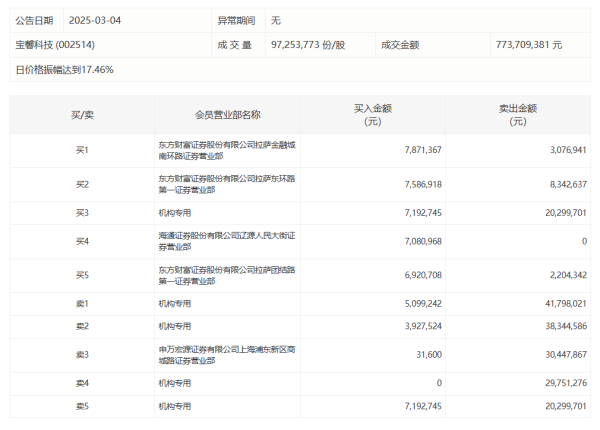Screen dimensions: 600x430
Task: Open the 拉萨东环路第一证券营业部 broker entry
Action: 227,184
